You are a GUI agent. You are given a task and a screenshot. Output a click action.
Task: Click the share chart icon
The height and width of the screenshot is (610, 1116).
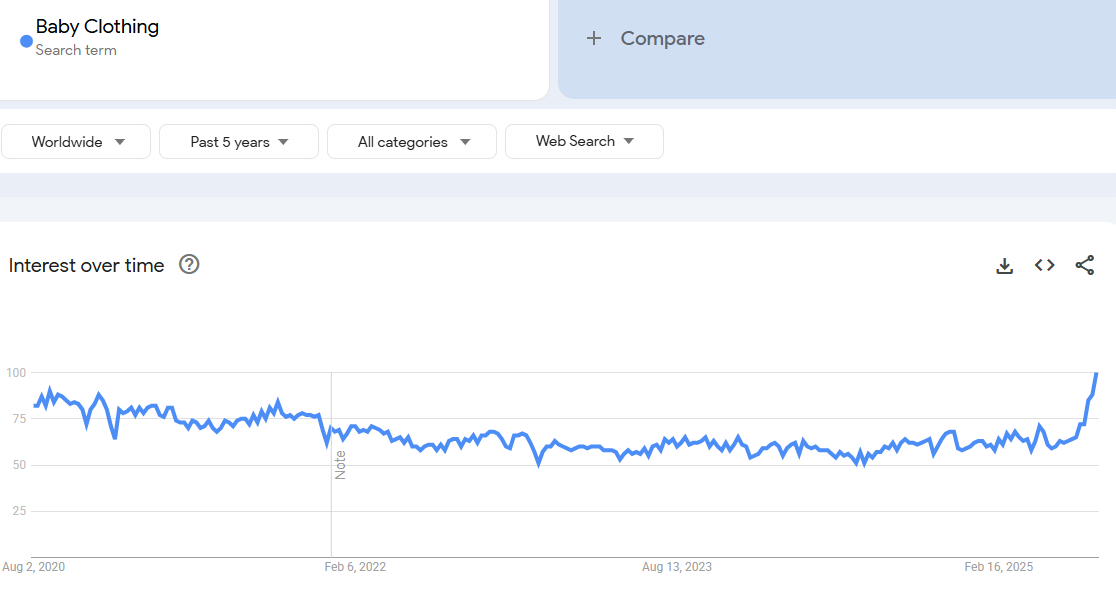1085,265
